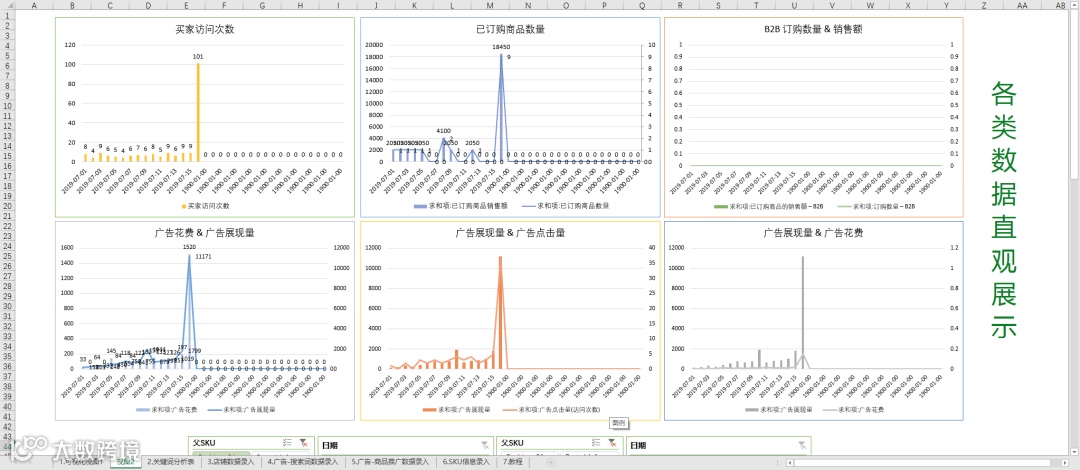Open the 5.广告-商品推广数据录入 sheet tab
Viewport: 1080px width, 470px height.
click(x=391, y=462)
